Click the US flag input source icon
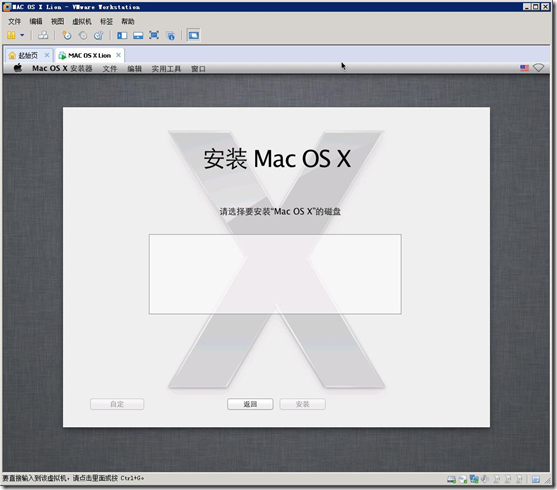Image resolution: width=557 pixels, height=490 pixels. coord(524,68)
